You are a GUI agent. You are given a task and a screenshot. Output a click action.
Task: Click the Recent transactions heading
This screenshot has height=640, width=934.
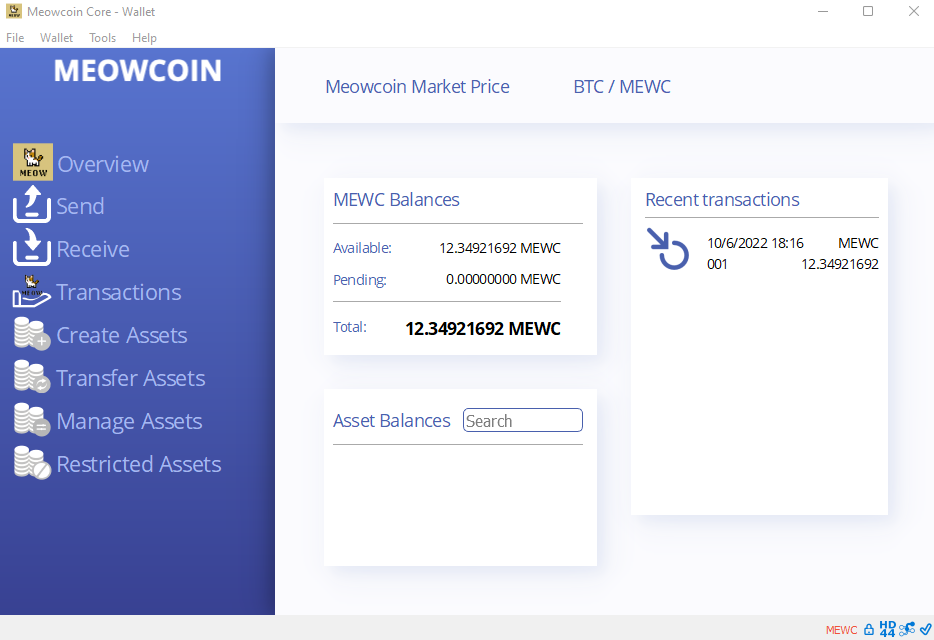722,200
